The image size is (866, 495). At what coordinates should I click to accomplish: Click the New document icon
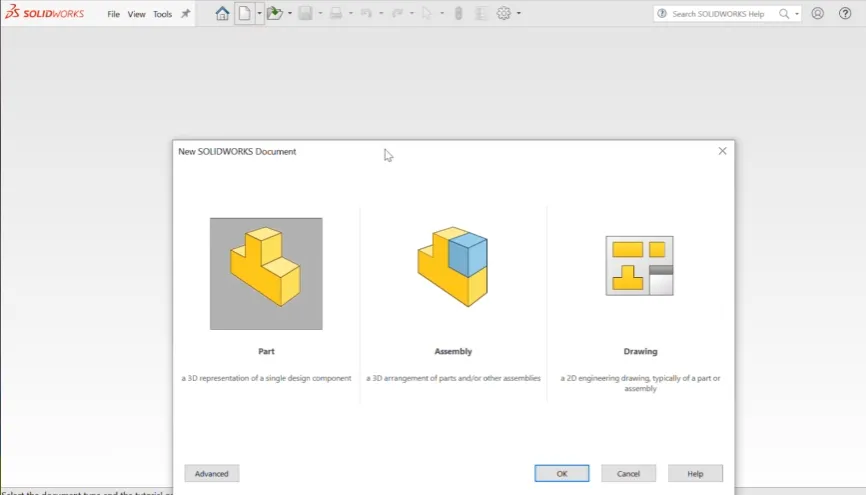click(244, 13)
